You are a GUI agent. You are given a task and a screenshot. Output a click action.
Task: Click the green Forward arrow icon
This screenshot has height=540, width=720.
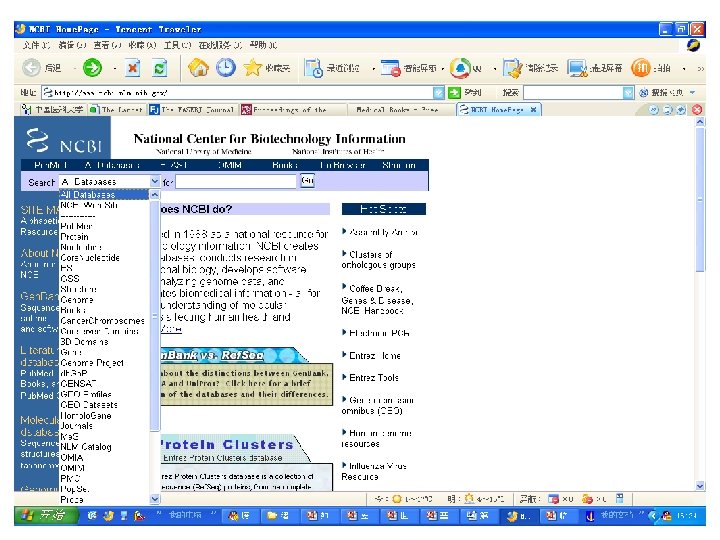92,68
